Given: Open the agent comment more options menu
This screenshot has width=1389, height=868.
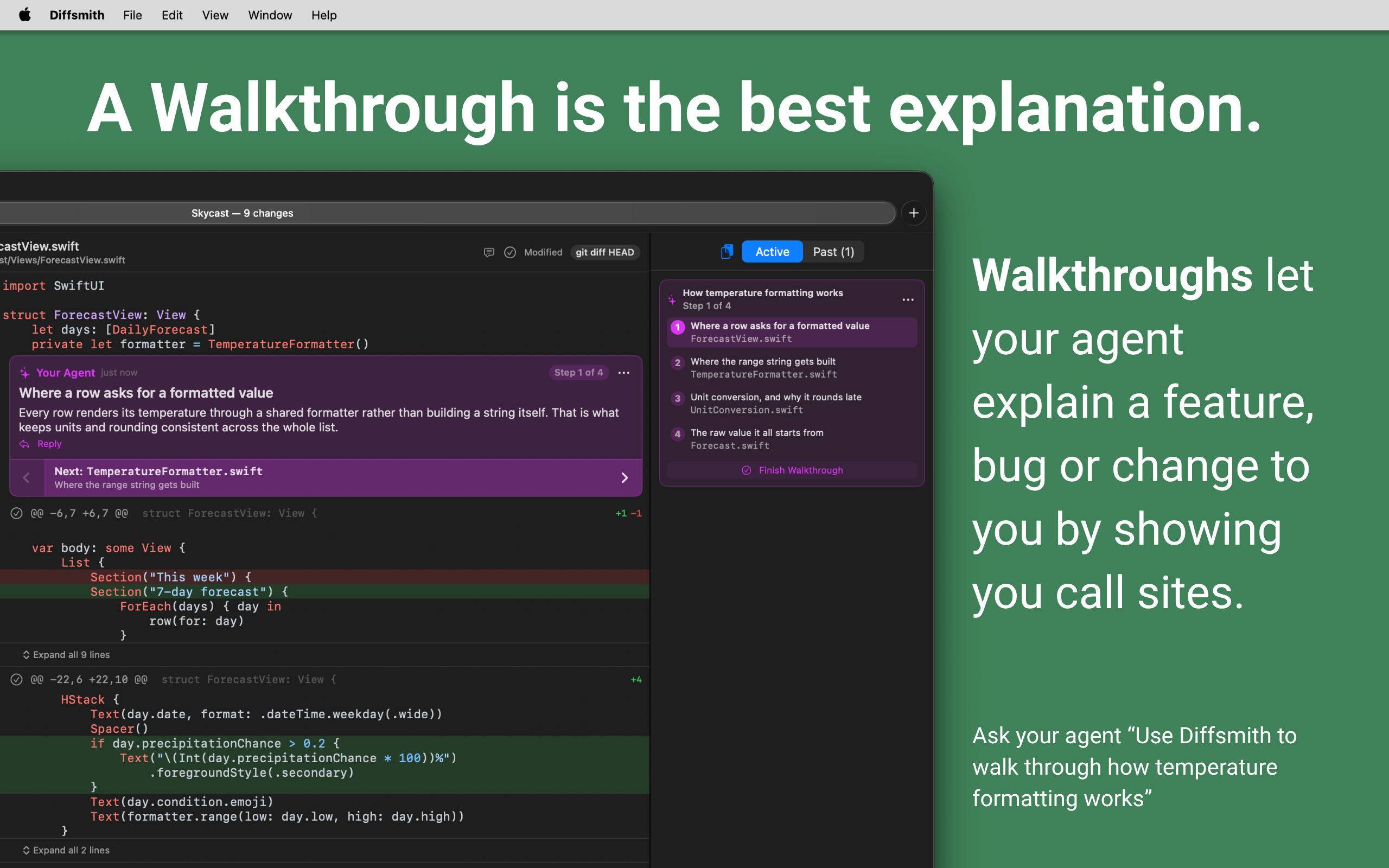Looking at the screenshot, I should coord(624,373).
